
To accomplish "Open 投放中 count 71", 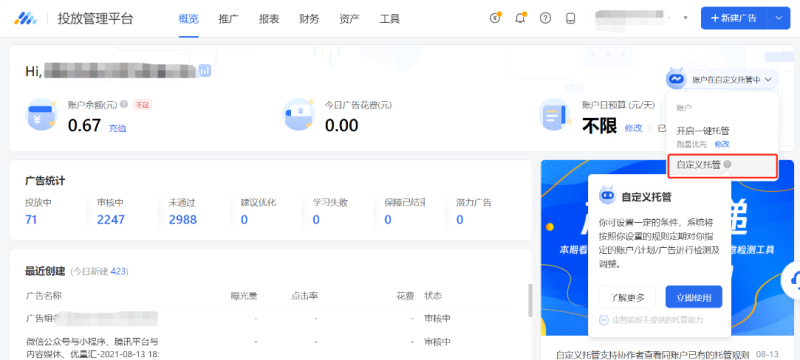I will click(x=31, y=220).
